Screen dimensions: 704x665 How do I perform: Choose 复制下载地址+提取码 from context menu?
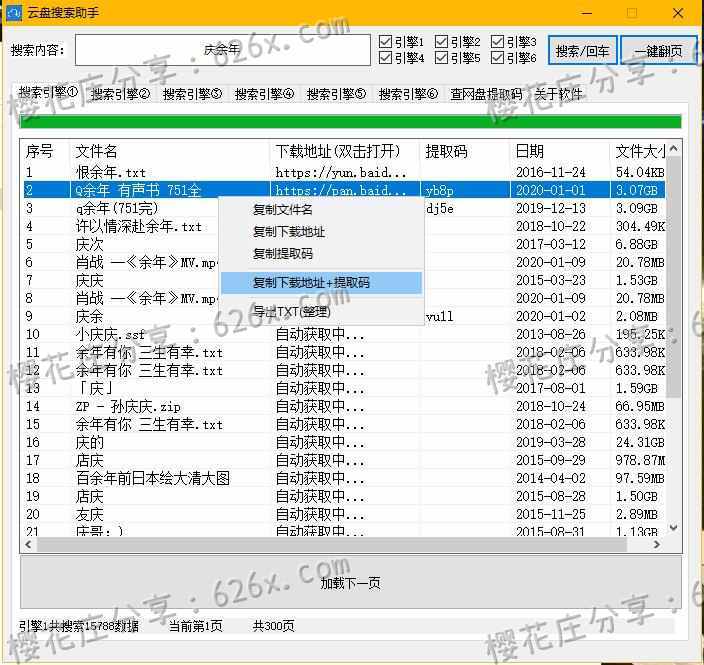tap(321, 282)
